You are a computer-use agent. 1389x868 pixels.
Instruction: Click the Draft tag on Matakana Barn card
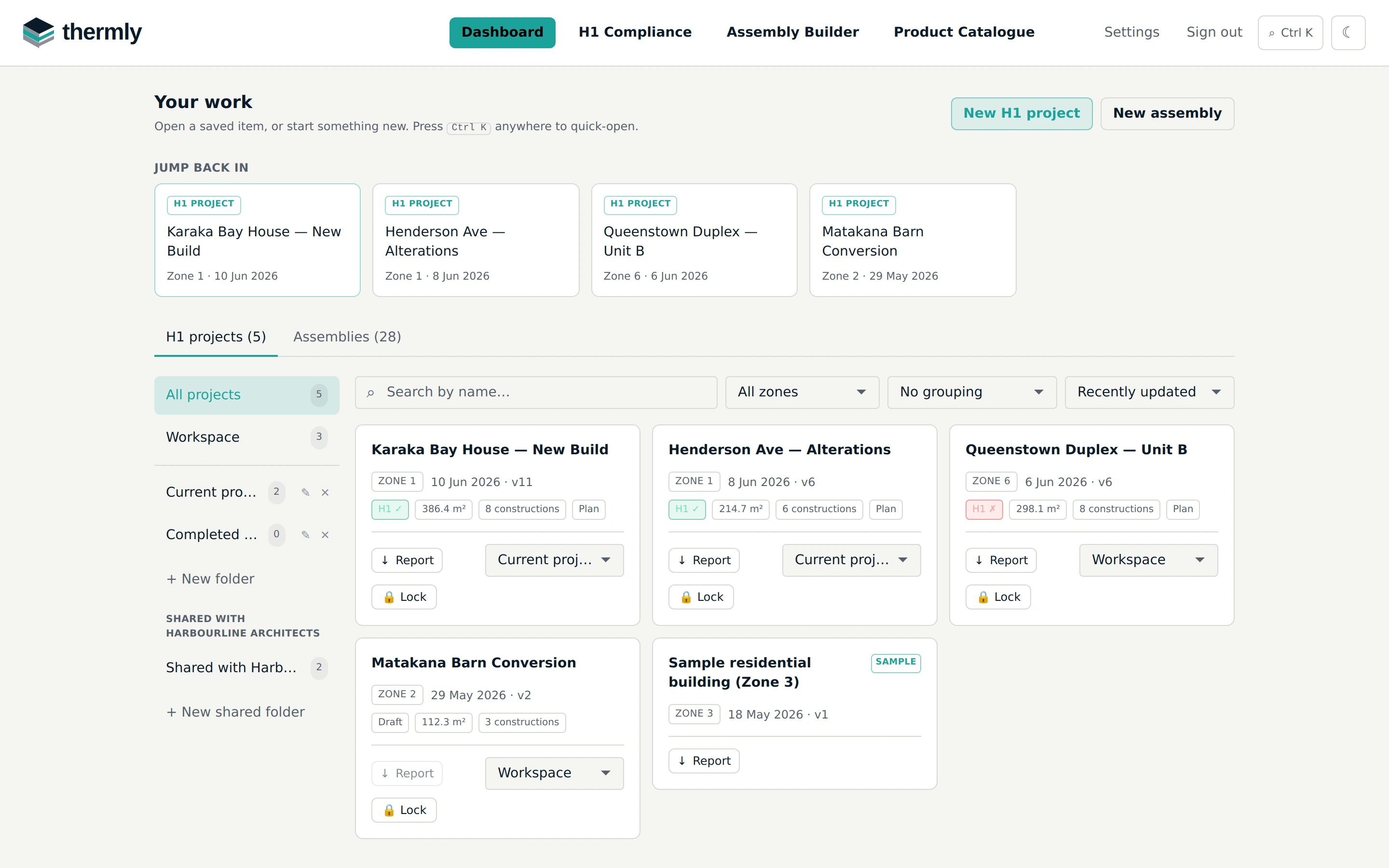[x=390, y=722]
